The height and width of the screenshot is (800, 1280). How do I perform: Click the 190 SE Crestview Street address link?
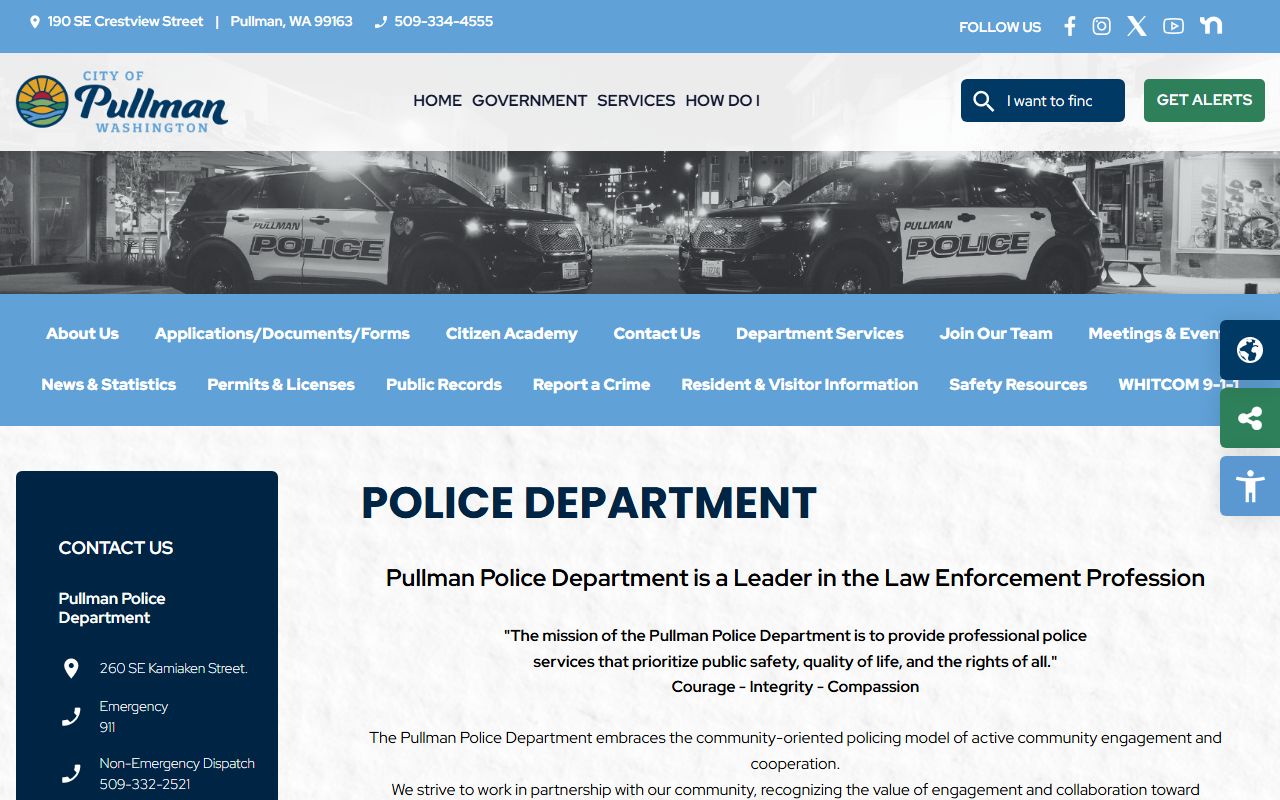coord(125,21)
